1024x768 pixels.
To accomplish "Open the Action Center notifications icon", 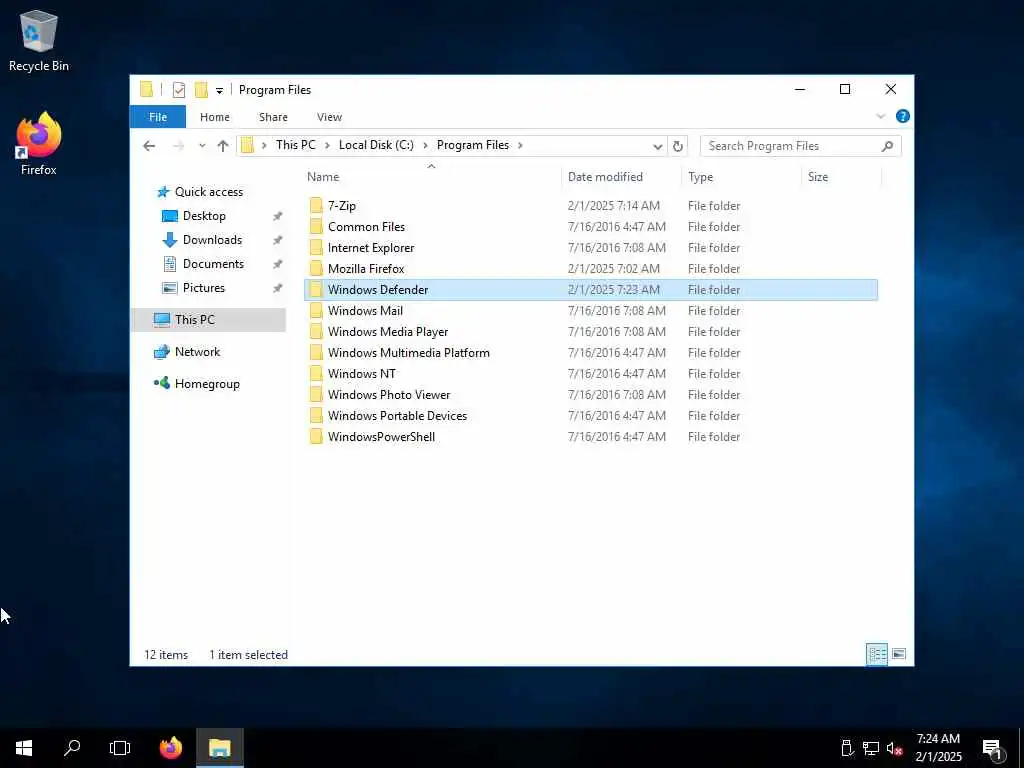I will (x=992, y=749).
